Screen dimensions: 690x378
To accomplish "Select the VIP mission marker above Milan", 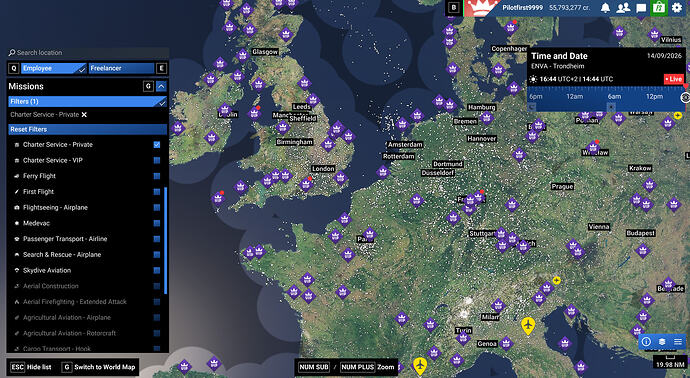I will 498,305.
